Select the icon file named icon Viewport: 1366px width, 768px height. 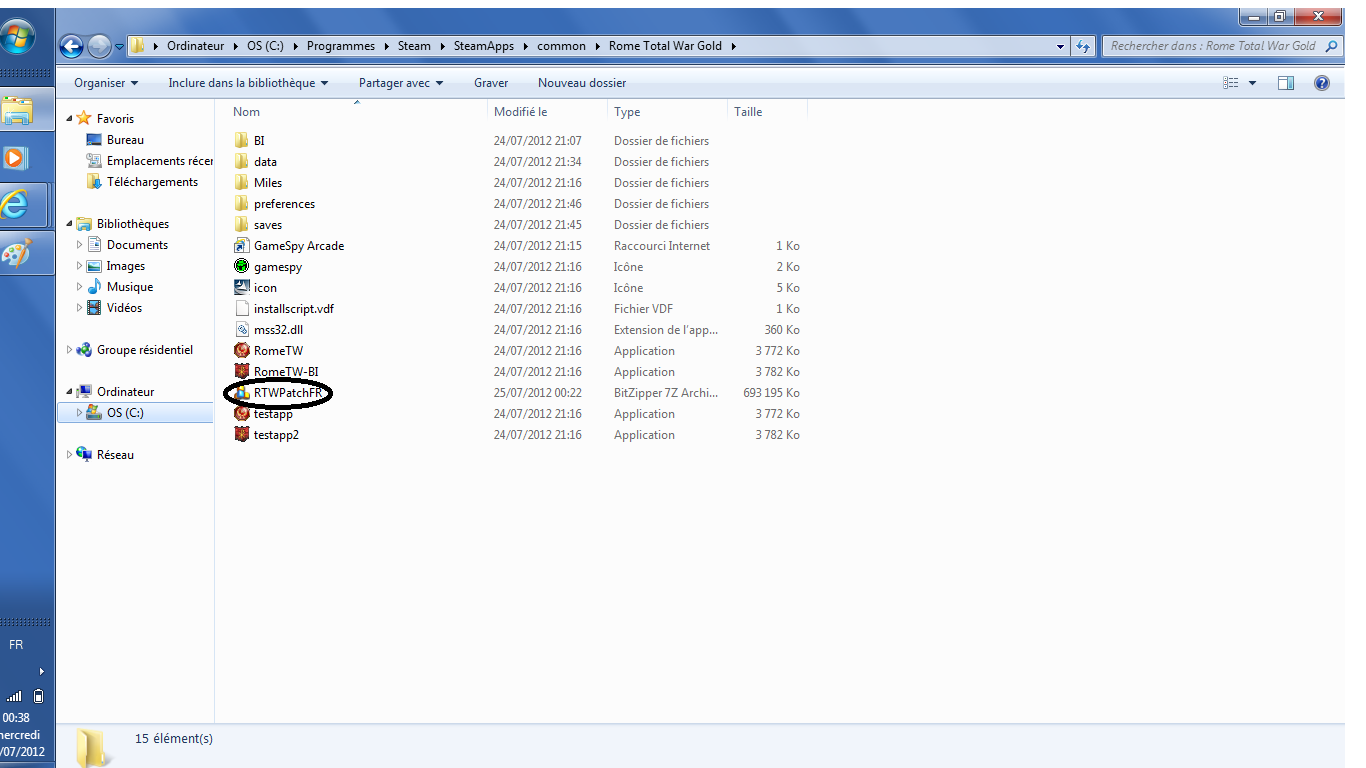pyautogui.click(x=241, y=288)
